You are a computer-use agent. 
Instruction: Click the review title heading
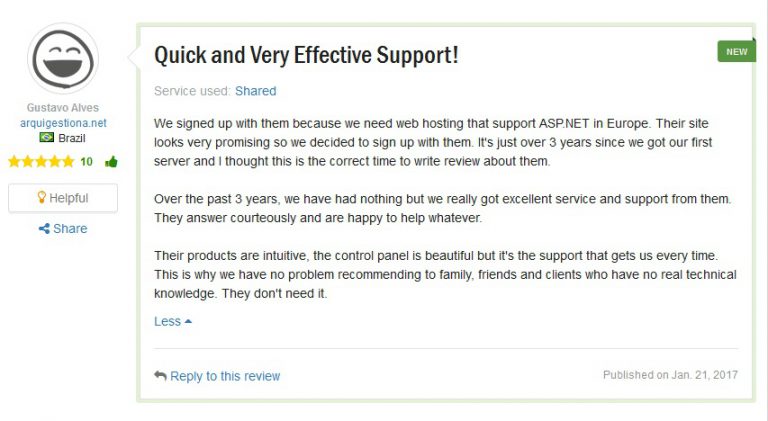click(306, 55)
